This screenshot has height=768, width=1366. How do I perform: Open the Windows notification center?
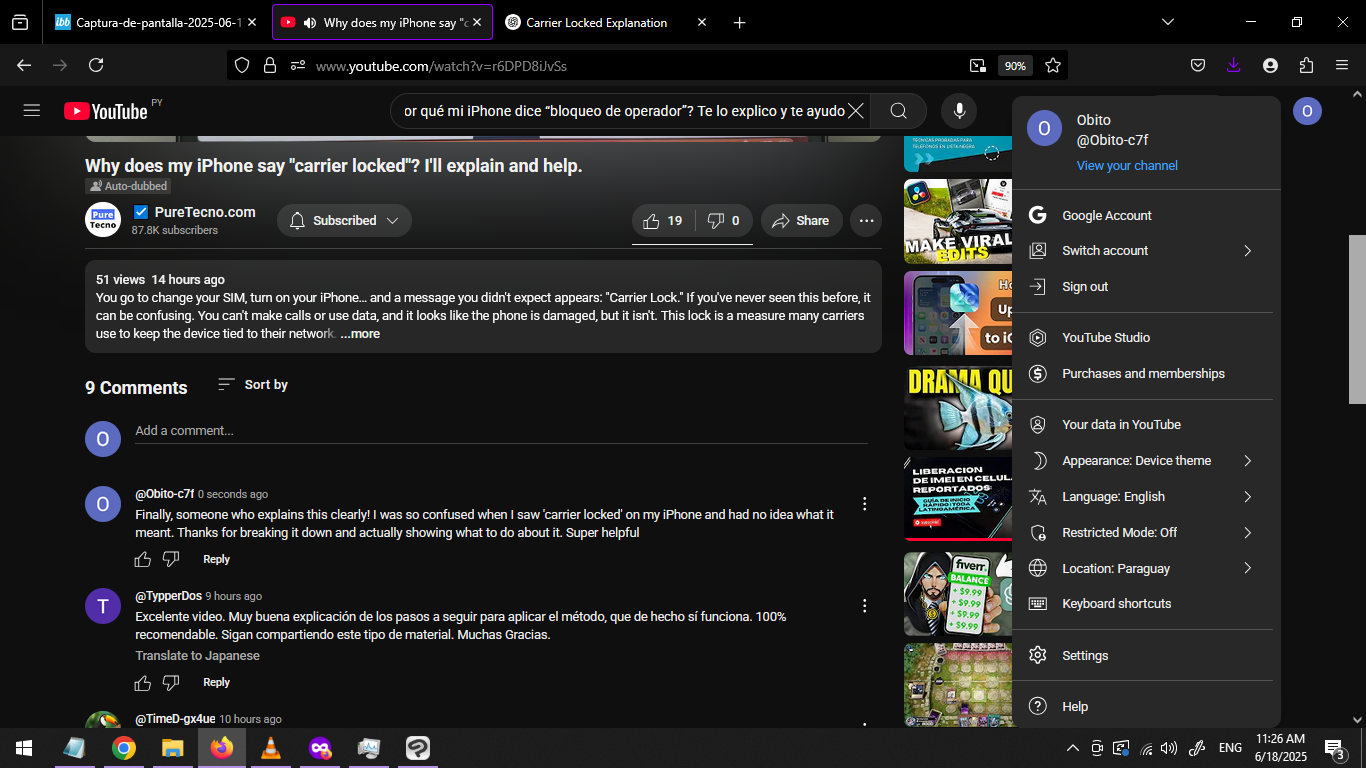tap(1334, 748)
